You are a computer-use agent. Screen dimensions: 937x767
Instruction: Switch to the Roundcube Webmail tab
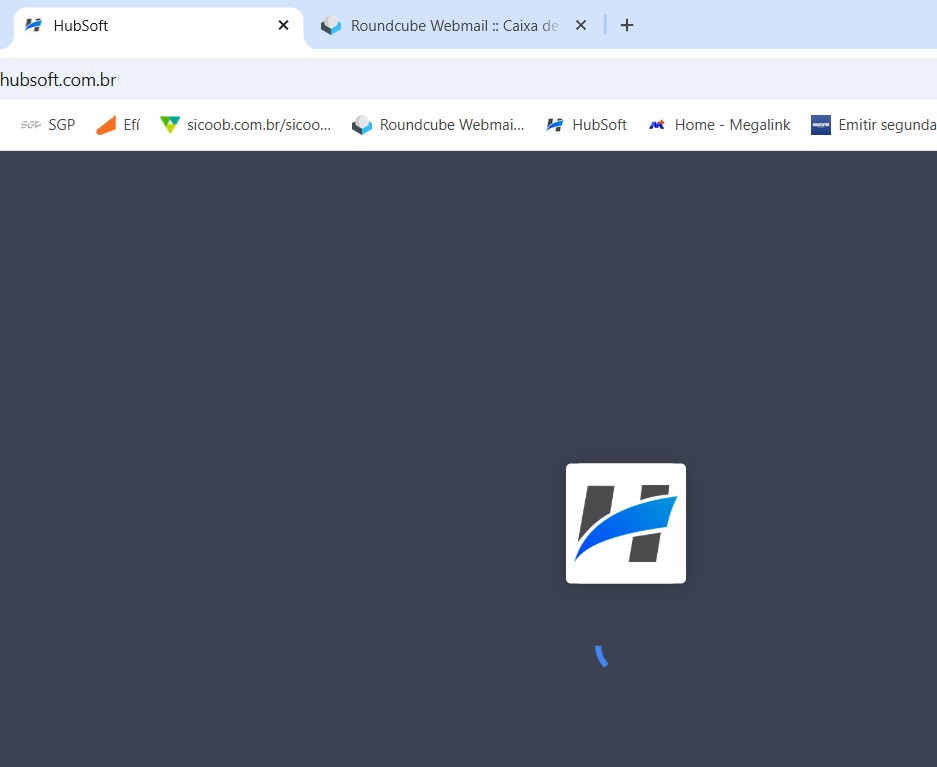point(454,26)
